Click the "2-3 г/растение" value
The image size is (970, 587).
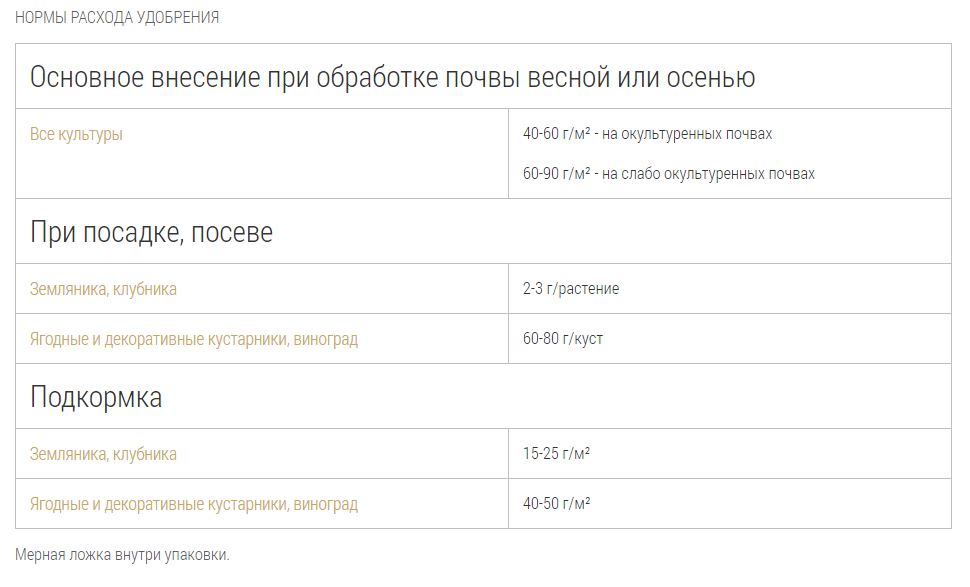coord(571,289)
